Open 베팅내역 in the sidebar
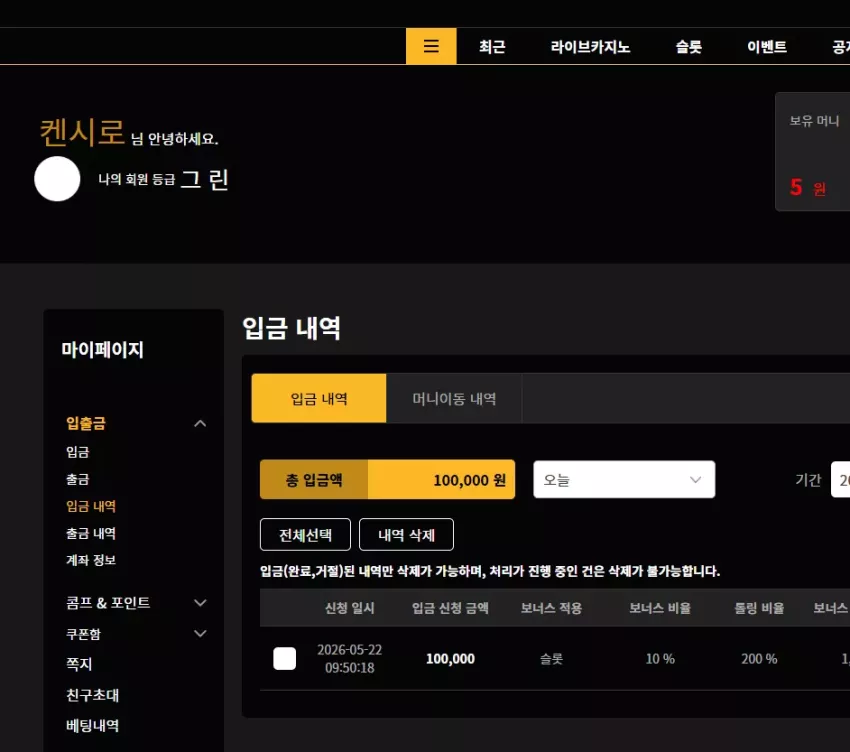Screen dimensions: 850x752 click(x=92, y=725)
